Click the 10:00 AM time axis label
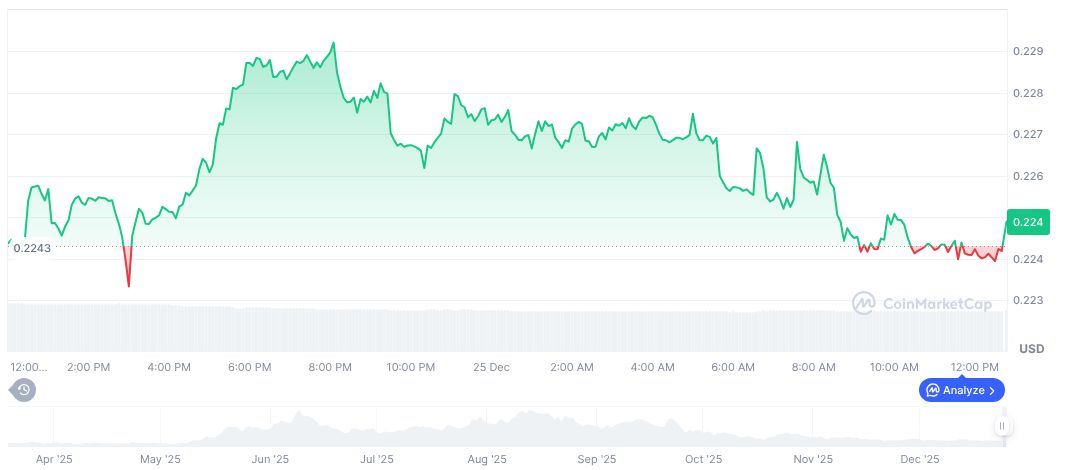 [x=894, y=367]
